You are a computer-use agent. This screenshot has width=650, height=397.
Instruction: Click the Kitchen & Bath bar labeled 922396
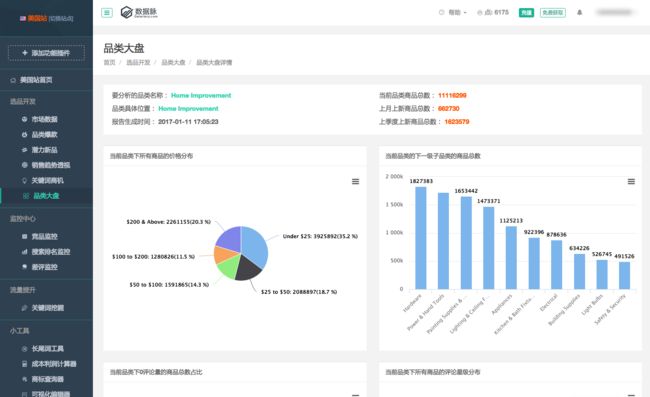coord(534,263)
